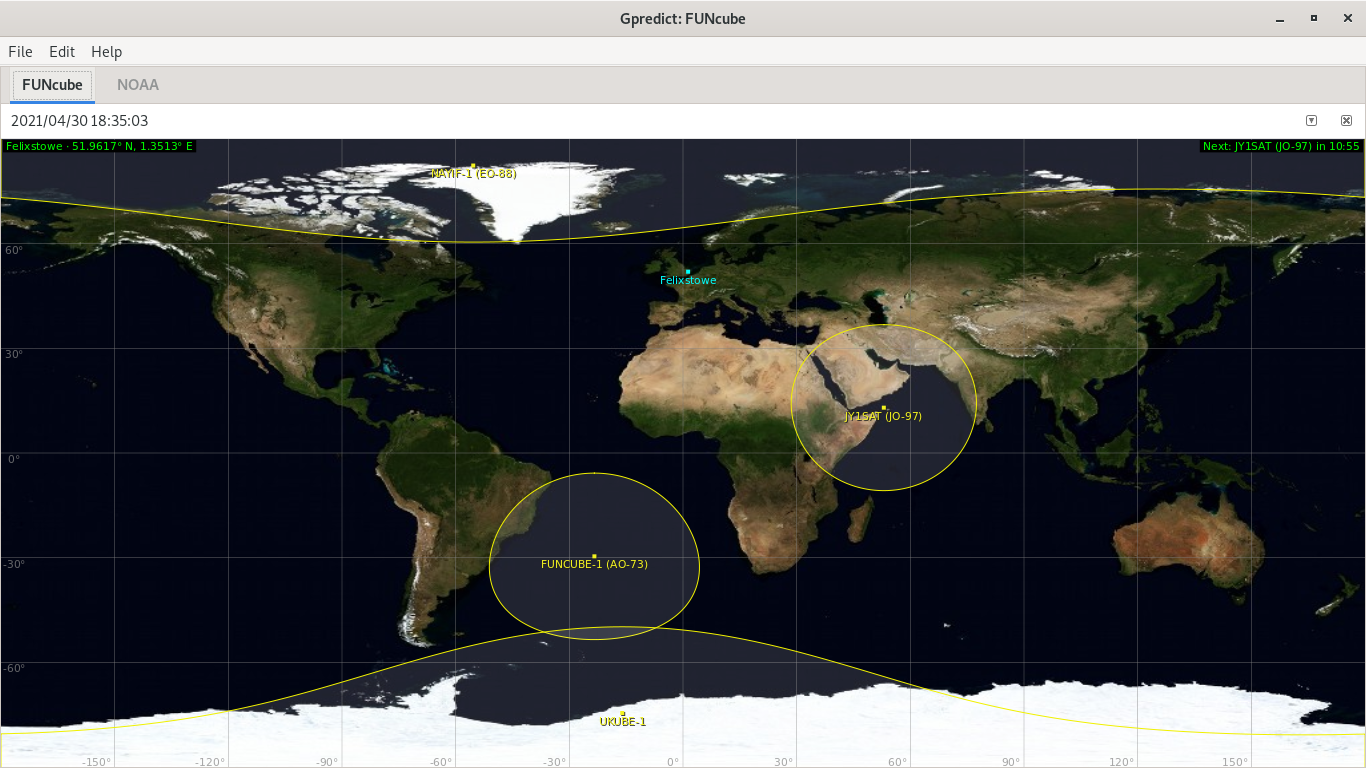
Task: Select the FUNCUBE-1 (AO-73) satellite marker
Action: click(594, 555)
